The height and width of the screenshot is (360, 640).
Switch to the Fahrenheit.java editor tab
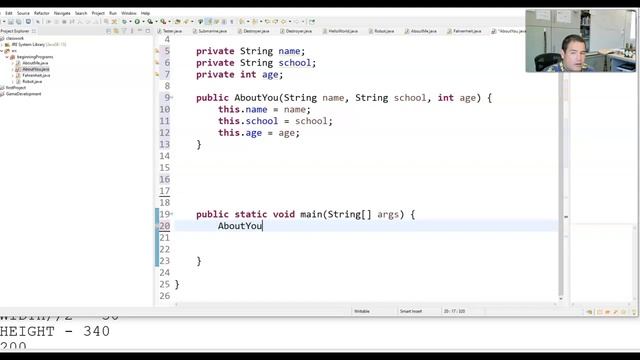464,31
